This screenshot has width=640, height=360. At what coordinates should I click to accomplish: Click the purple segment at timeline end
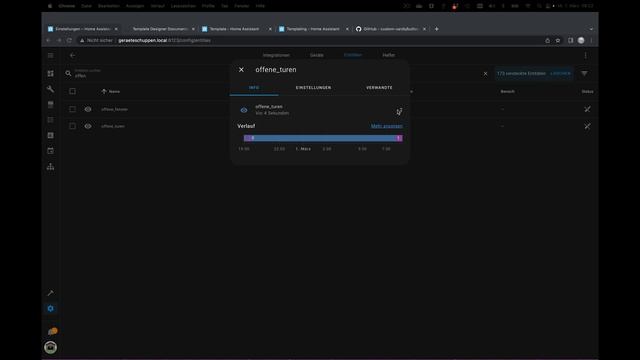(x=399, y=138)
